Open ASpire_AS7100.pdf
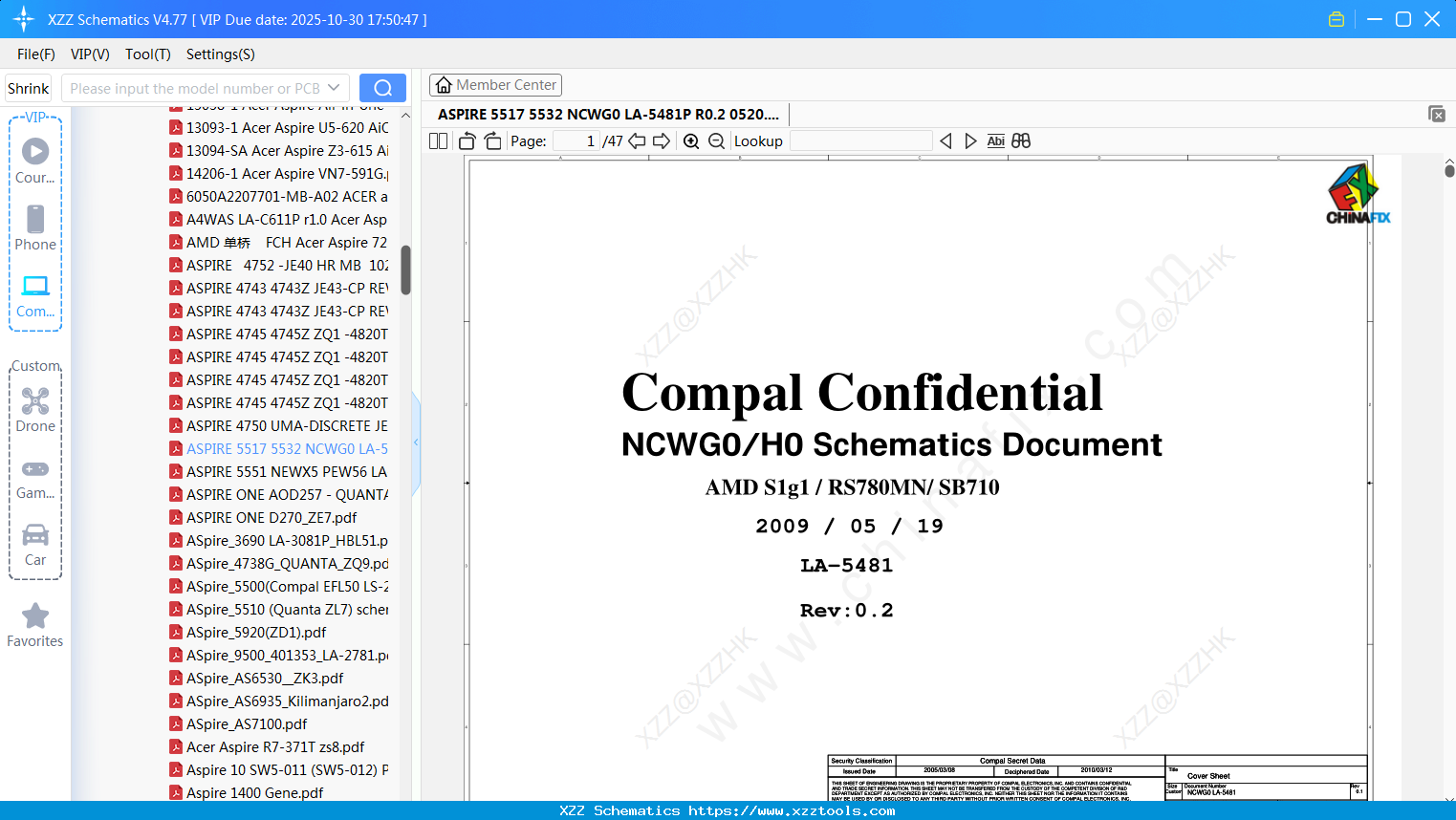1456x820 pixels. pos(238,723)
